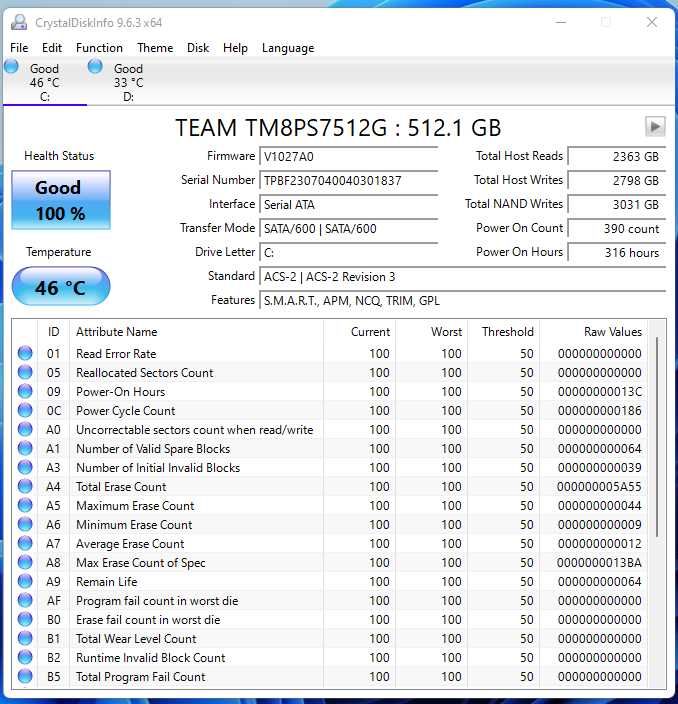Click the raw value 00000000186
Viewport: 678px width, 704px height.
599,410
